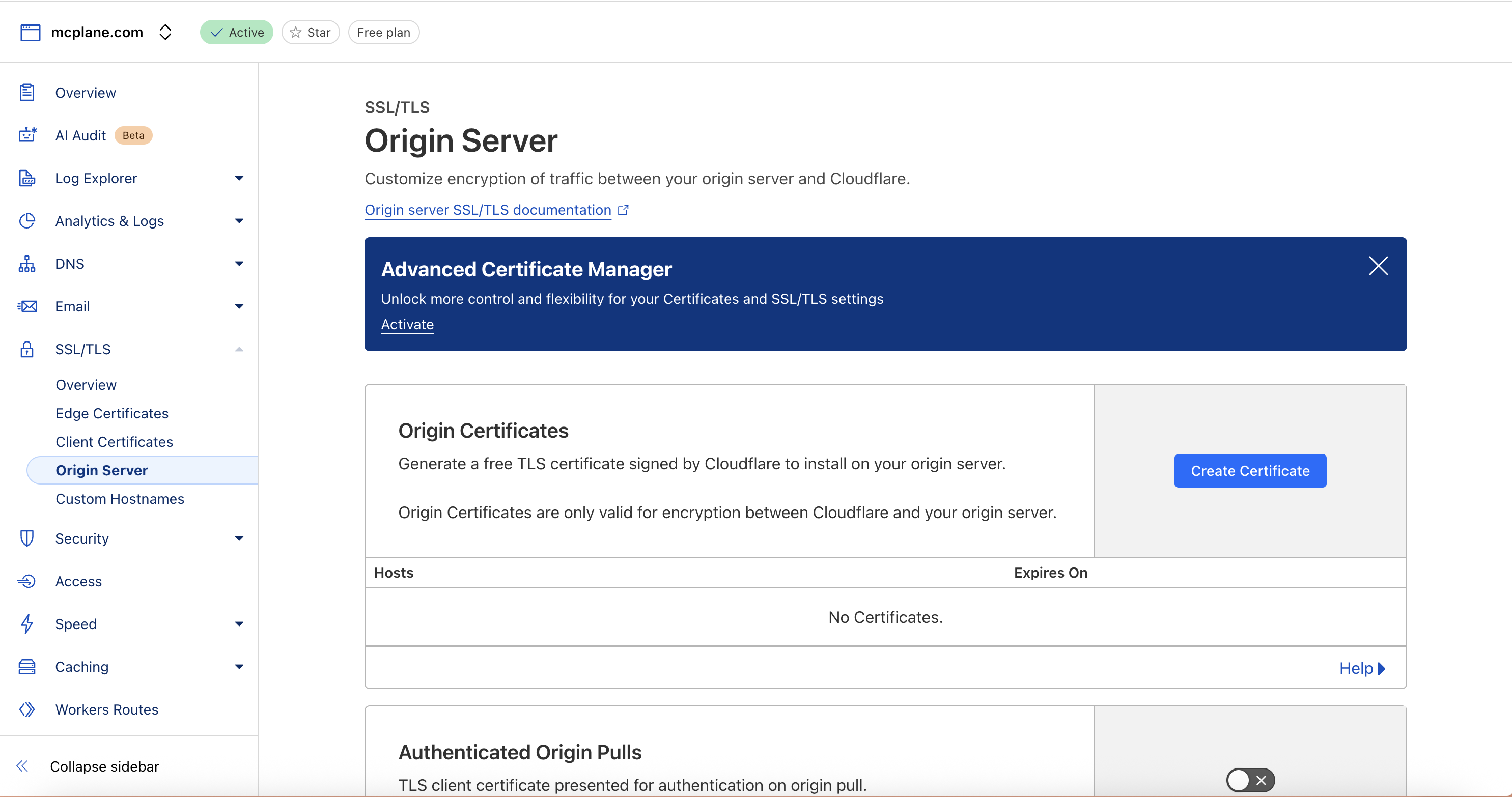Close the Advanced Certificate Manager banner

tap(1378, 266)
